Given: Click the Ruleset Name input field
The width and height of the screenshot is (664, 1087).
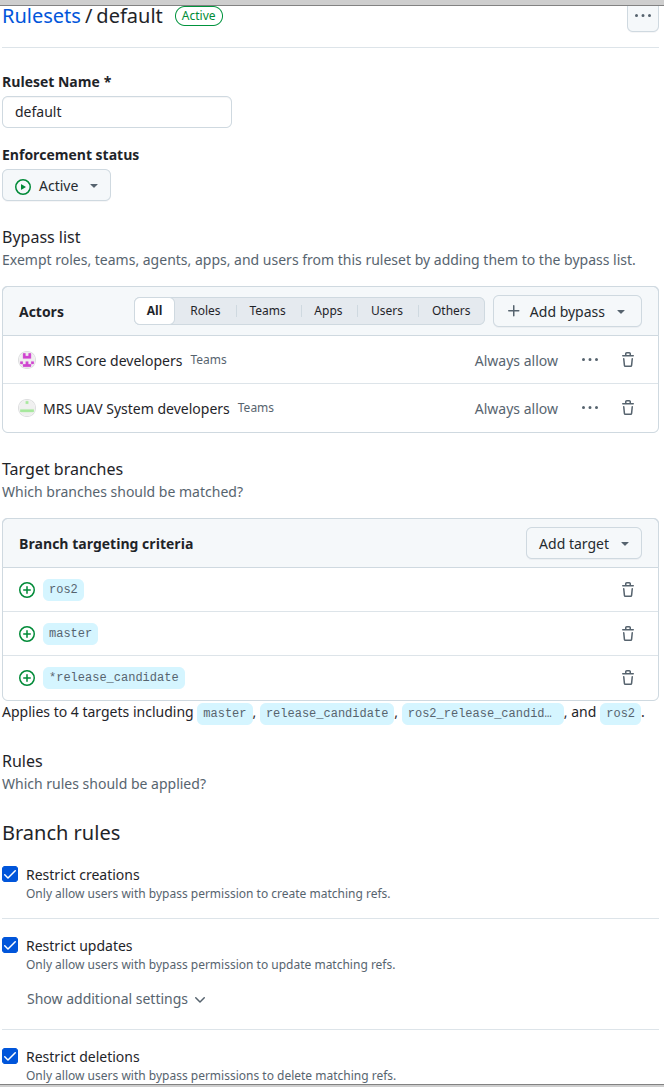Looking at the screenshot, I should 117,112.
